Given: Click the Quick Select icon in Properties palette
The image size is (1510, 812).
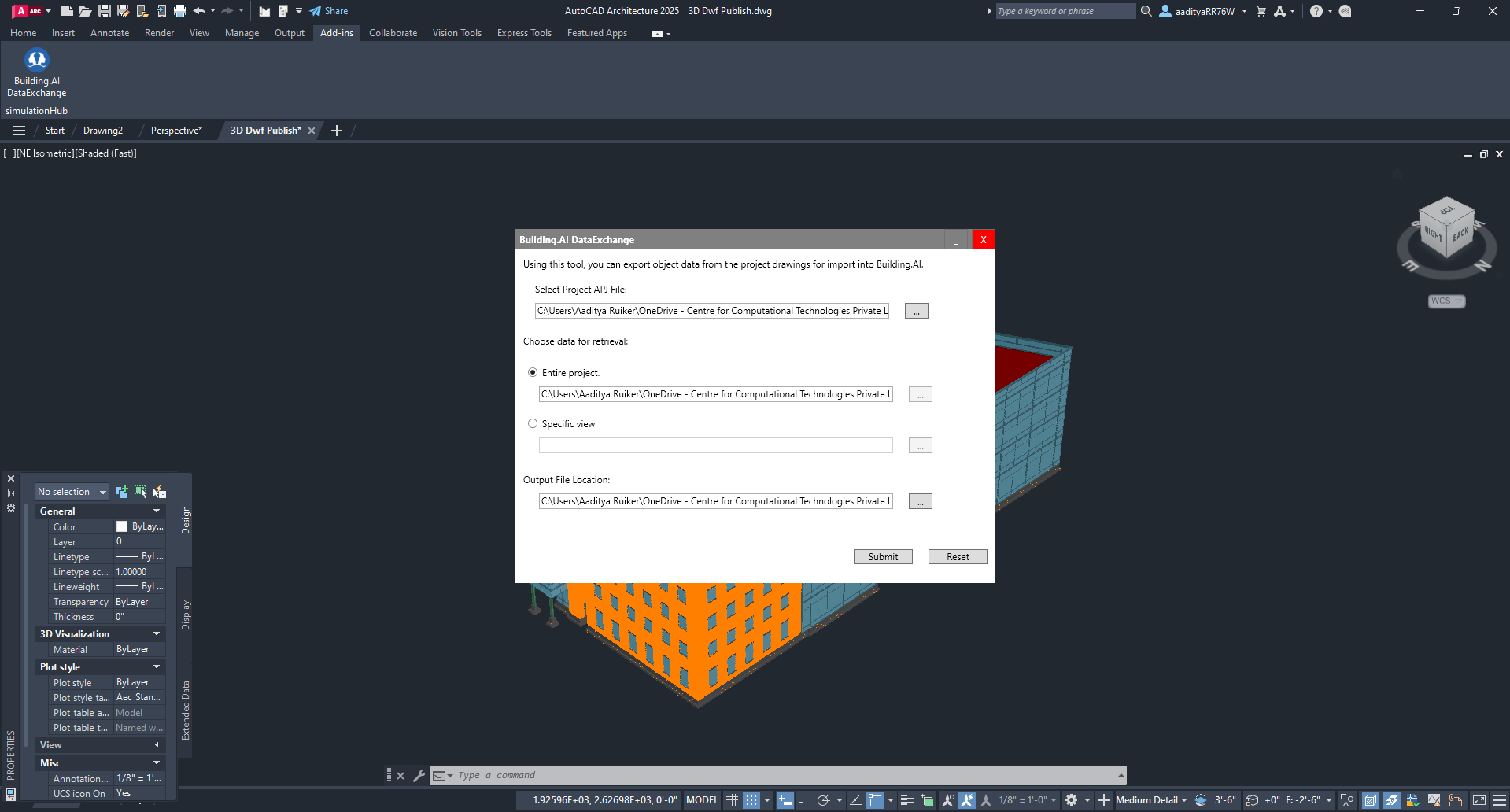Looking at the screenshot, I should (159, 492).
